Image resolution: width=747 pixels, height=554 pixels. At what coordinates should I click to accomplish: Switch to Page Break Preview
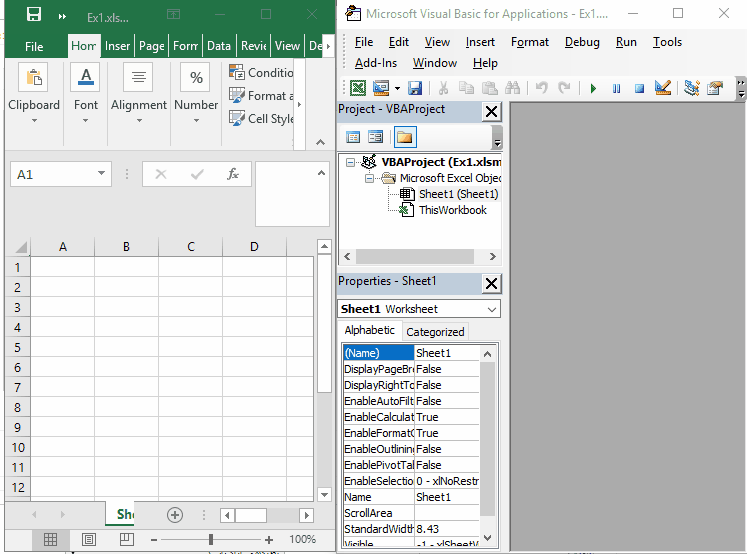coord(126,539)
